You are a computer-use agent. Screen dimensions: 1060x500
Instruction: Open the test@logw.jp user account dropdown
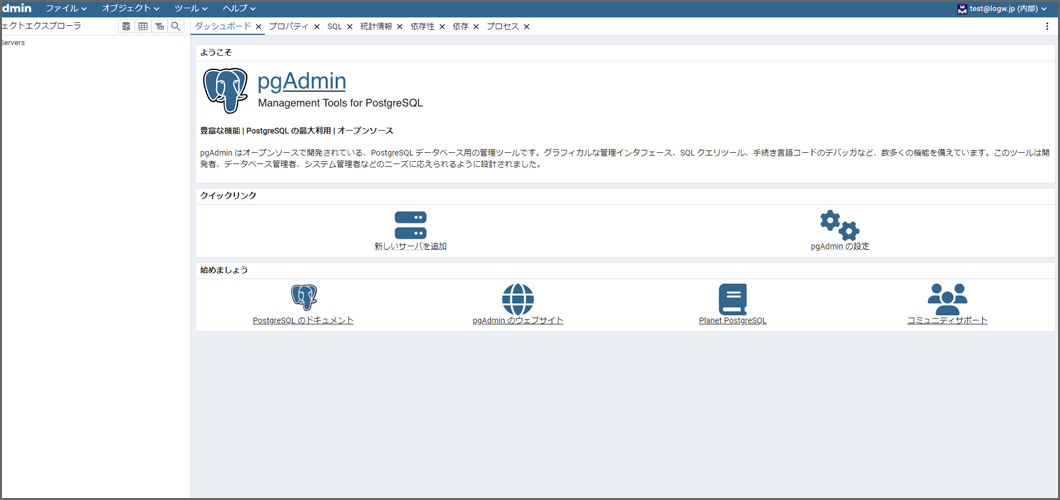pyautogui.click(x=1002, y=8)
